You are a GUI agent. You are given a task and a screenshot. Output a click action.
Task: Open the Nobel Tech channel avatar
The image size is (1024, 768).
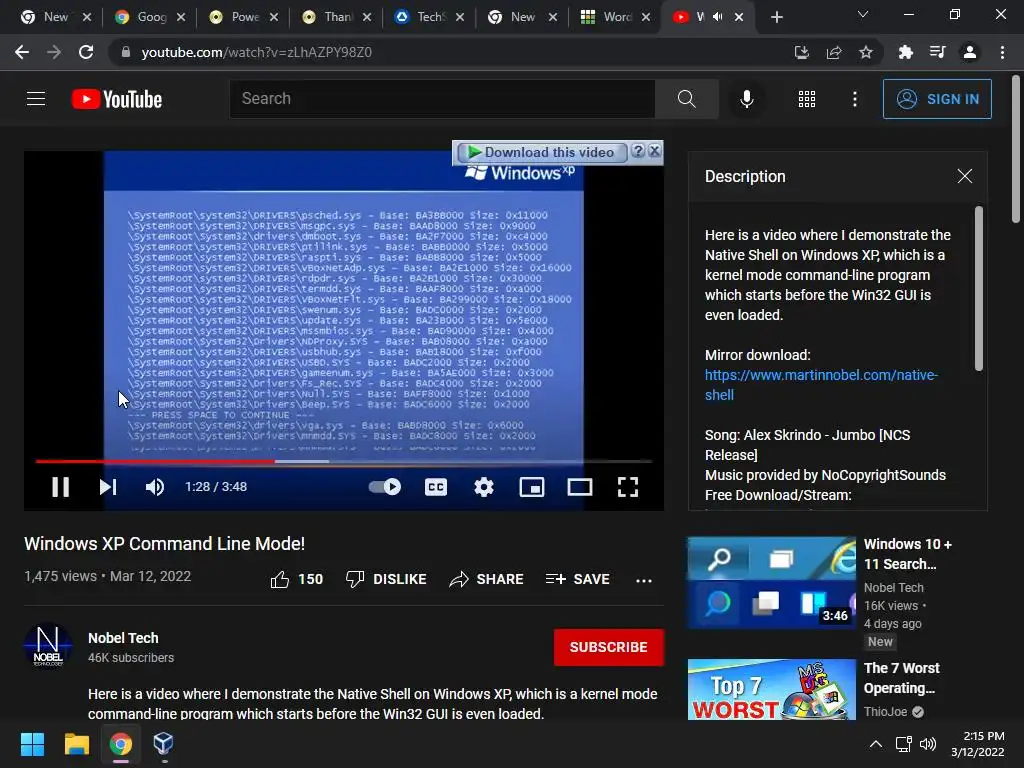click(48, 646)
